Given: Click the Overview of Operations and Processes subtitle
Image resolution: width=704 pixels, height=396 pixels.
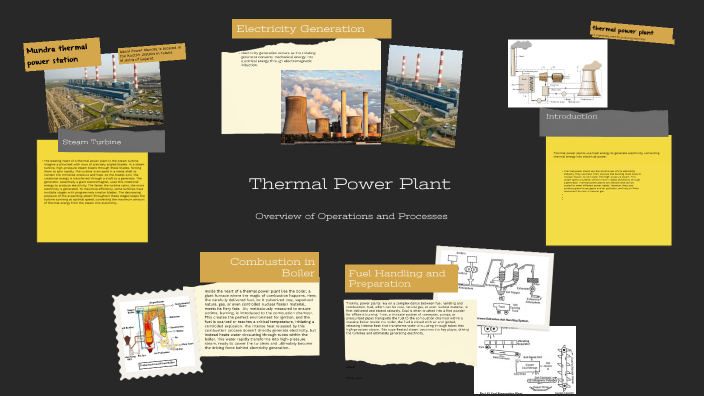Looking at the screenshot, I should [x=351, y=216].
